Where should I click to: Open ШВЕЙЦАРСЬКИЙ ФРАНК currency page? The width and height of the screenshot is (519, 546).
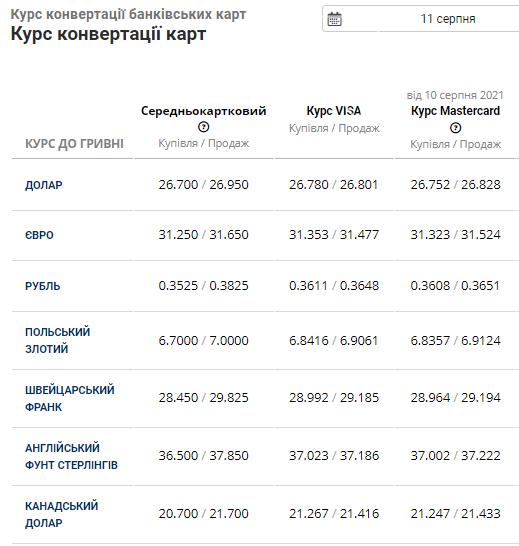(69, 398)
